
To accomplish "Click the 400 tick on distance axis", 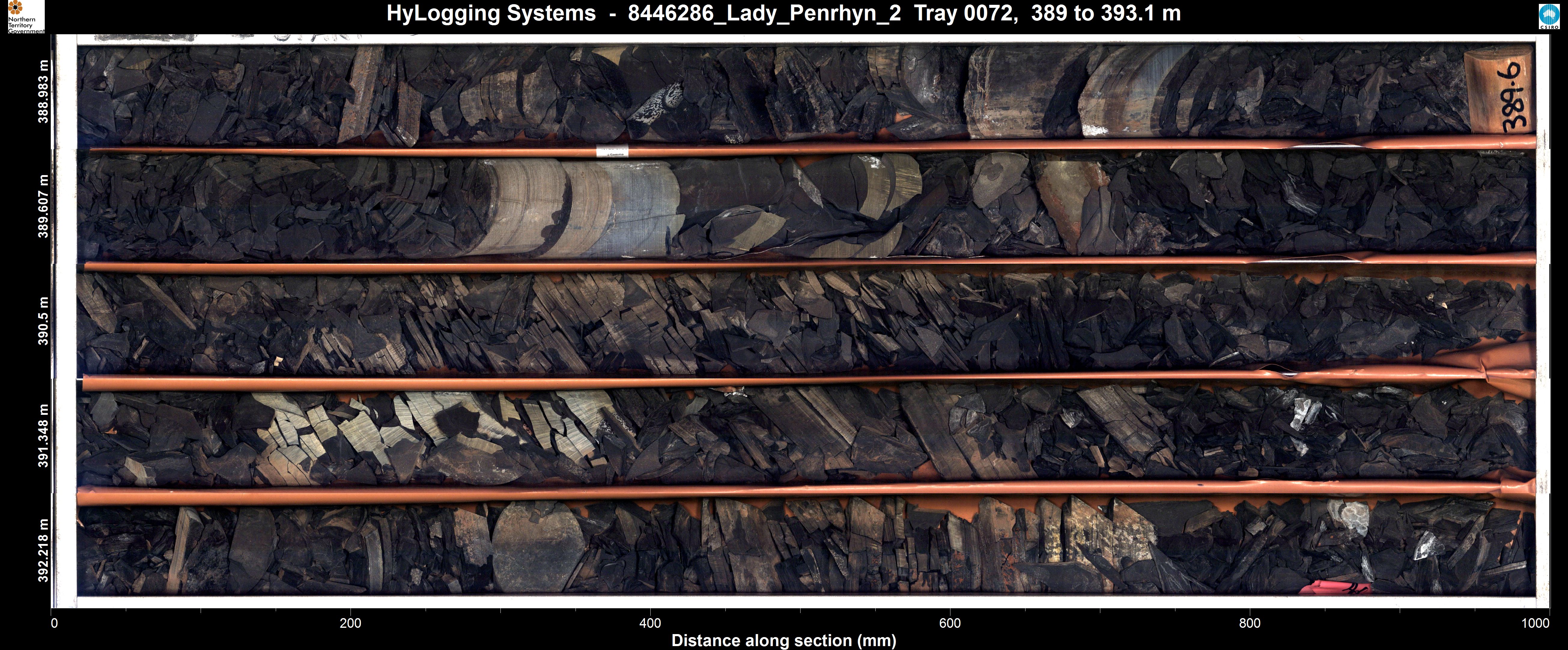I will click(650, 623).
